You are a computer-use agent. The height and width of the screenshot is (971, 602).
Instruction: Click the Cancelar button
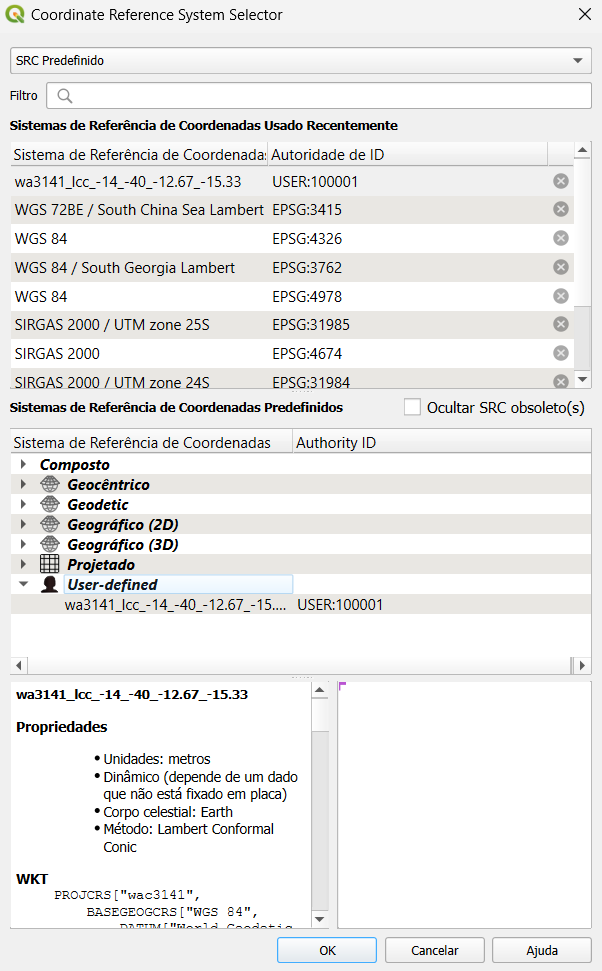pyautogui.click(x=435, y=950)
